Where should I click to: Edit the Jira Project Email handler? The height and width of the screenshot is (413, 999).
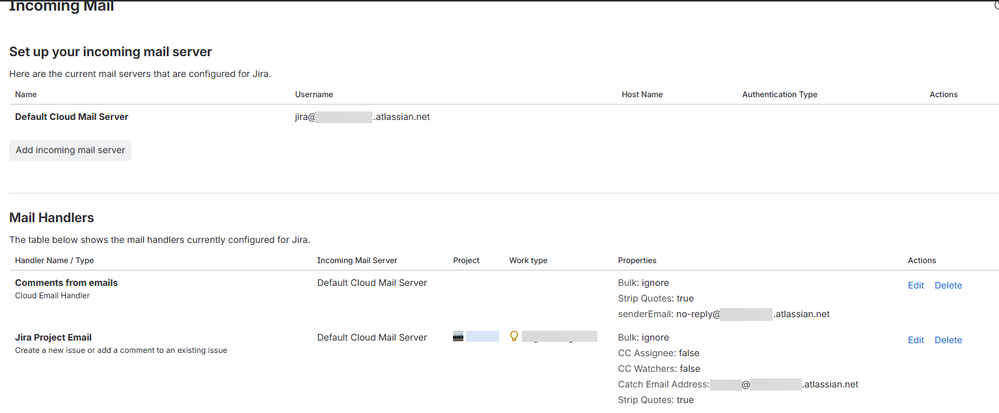point(915,340)
